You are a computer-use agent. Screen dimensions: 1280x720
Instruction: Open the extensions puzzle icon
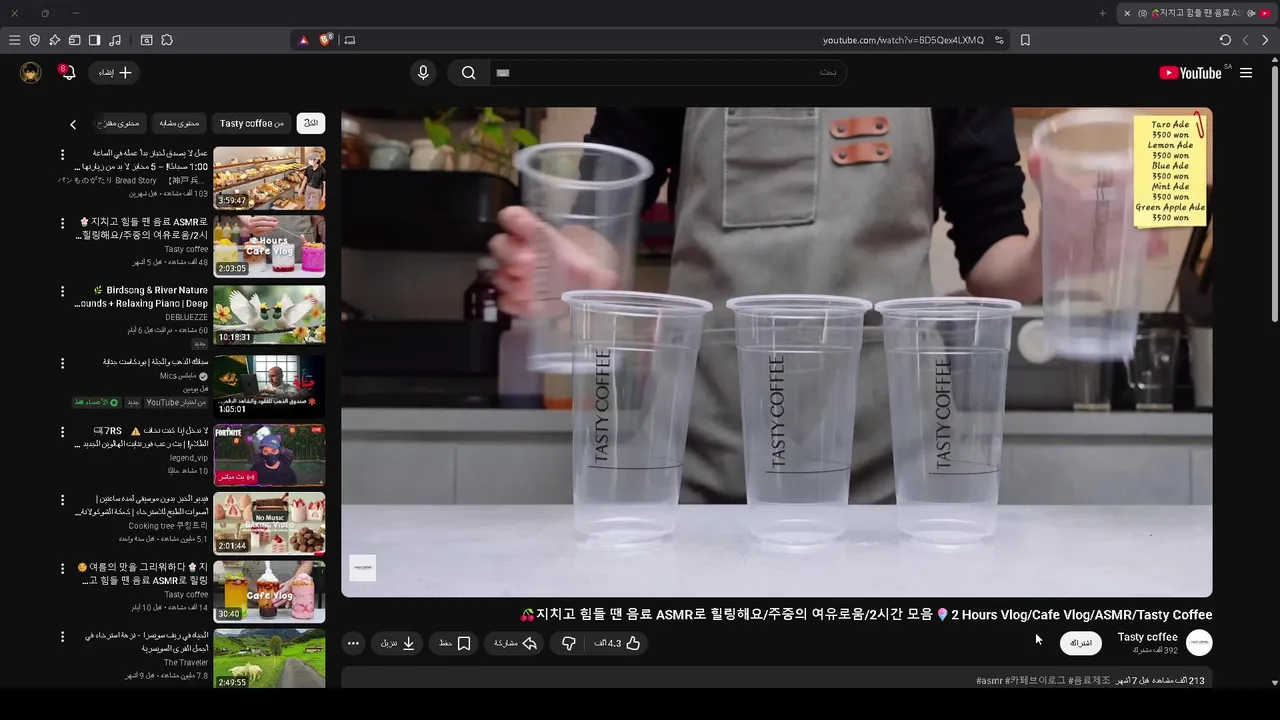pos(167,40)
